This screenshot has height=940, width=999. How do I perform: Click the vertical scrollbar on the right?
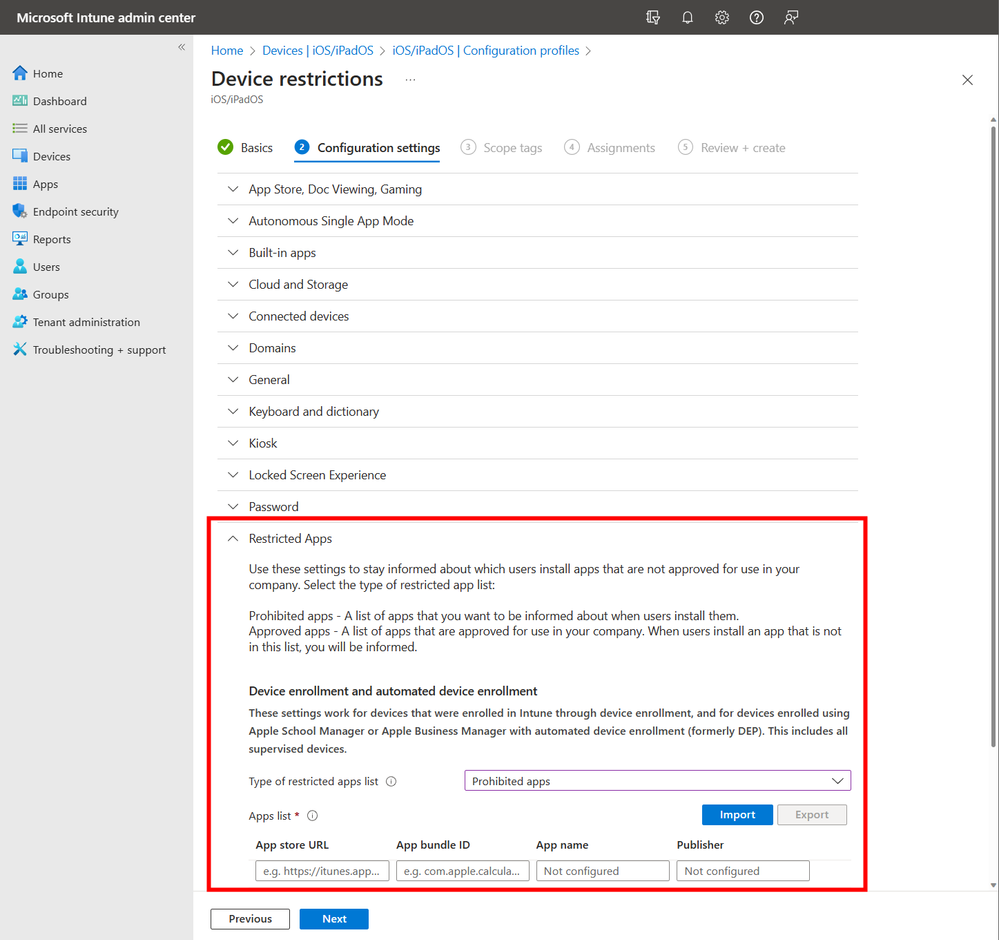[993, 437]
